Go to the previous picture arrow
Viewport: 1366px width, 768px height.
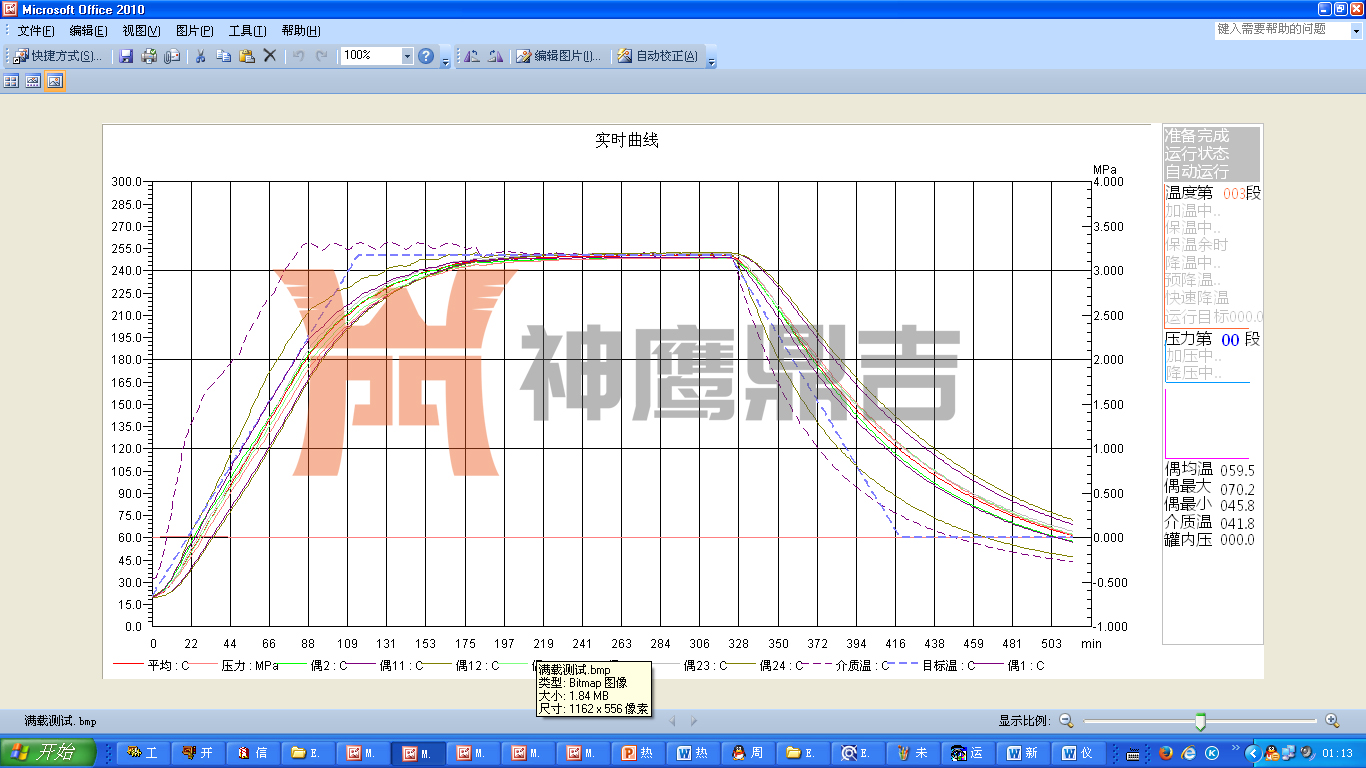(672, 720)
